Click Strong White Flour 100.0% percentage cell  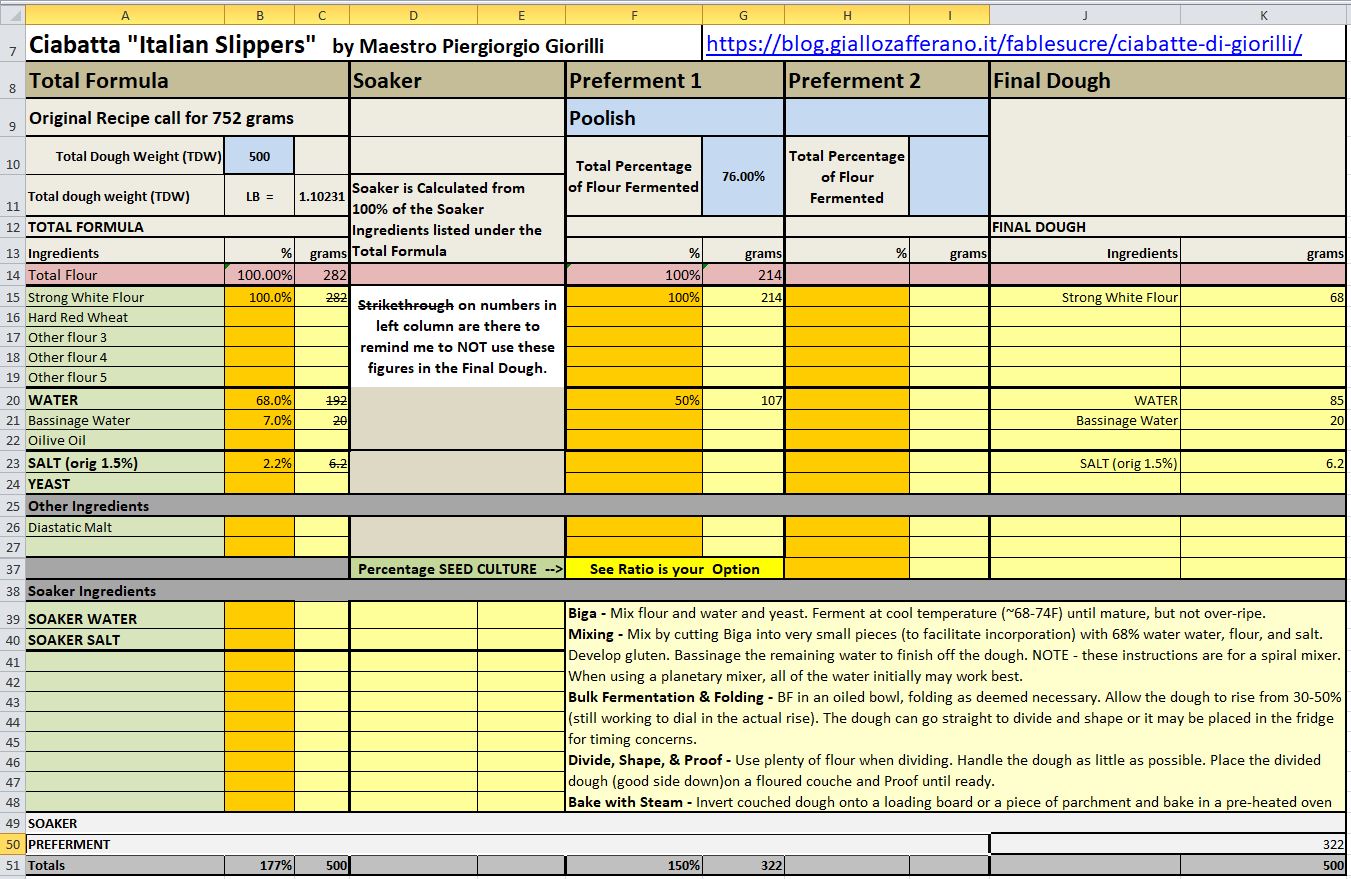[x=259, y=297]
